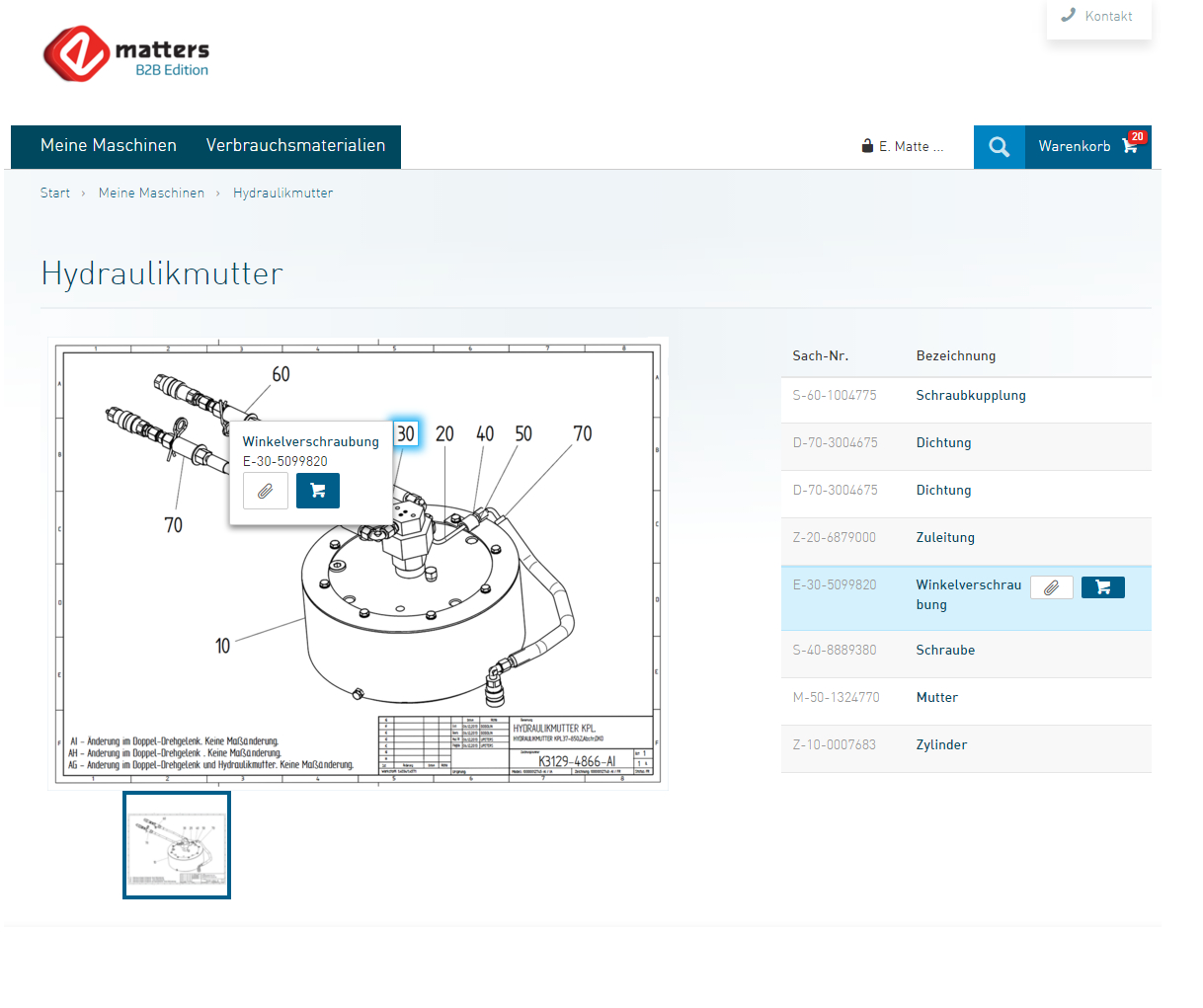Open the E. Matte user account menu
Image resolution: width=1203 pixels, height=1008 pixels.
(x=903, y=147)
